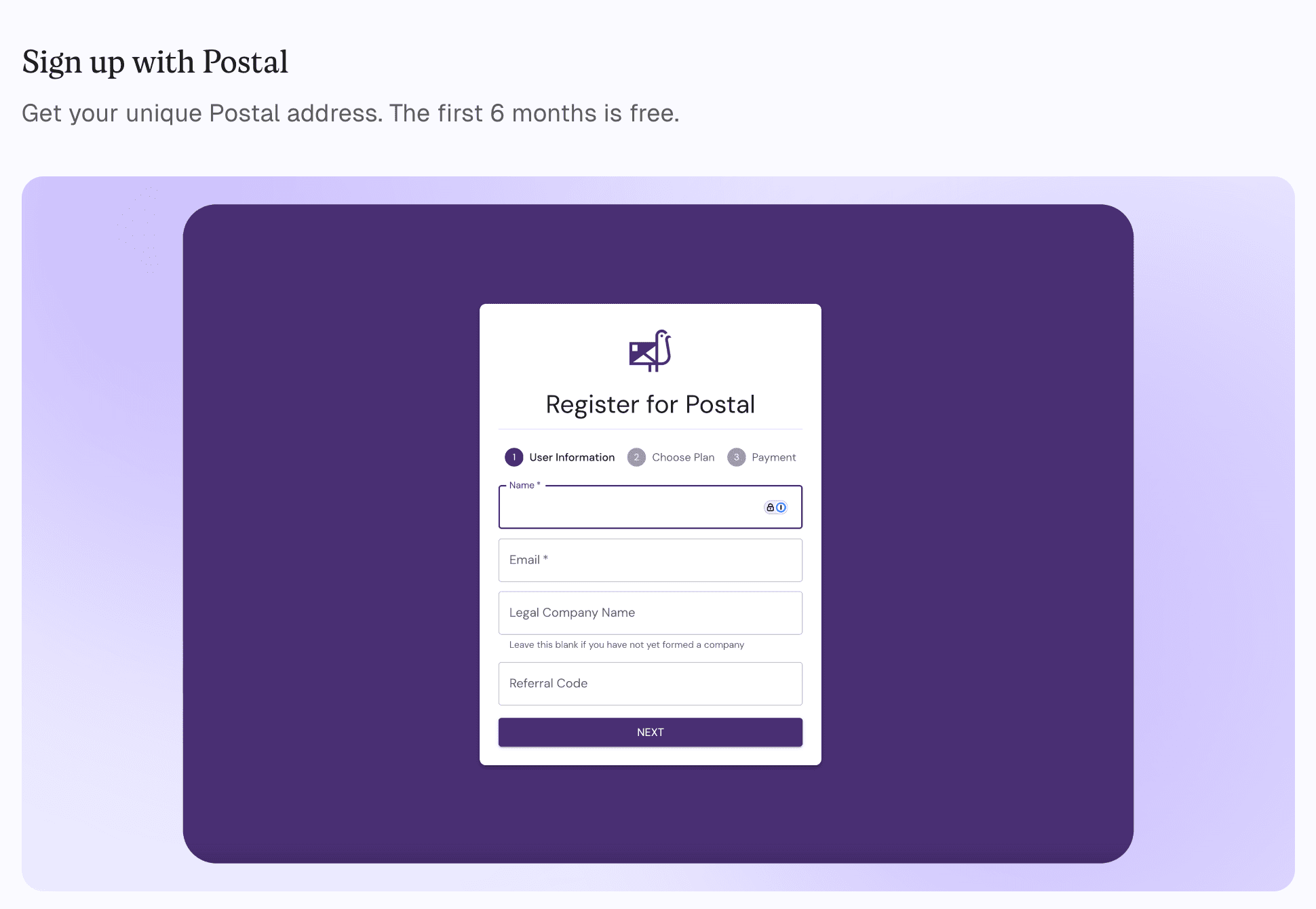
Task: Select the User Information step label
Action: (x=571, y=457)
